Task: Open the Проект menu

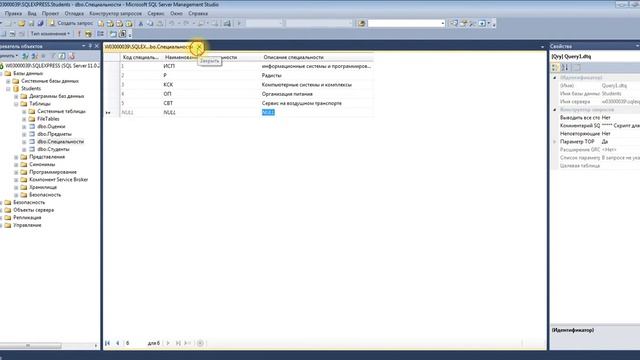Action: [x=50, y=13]
